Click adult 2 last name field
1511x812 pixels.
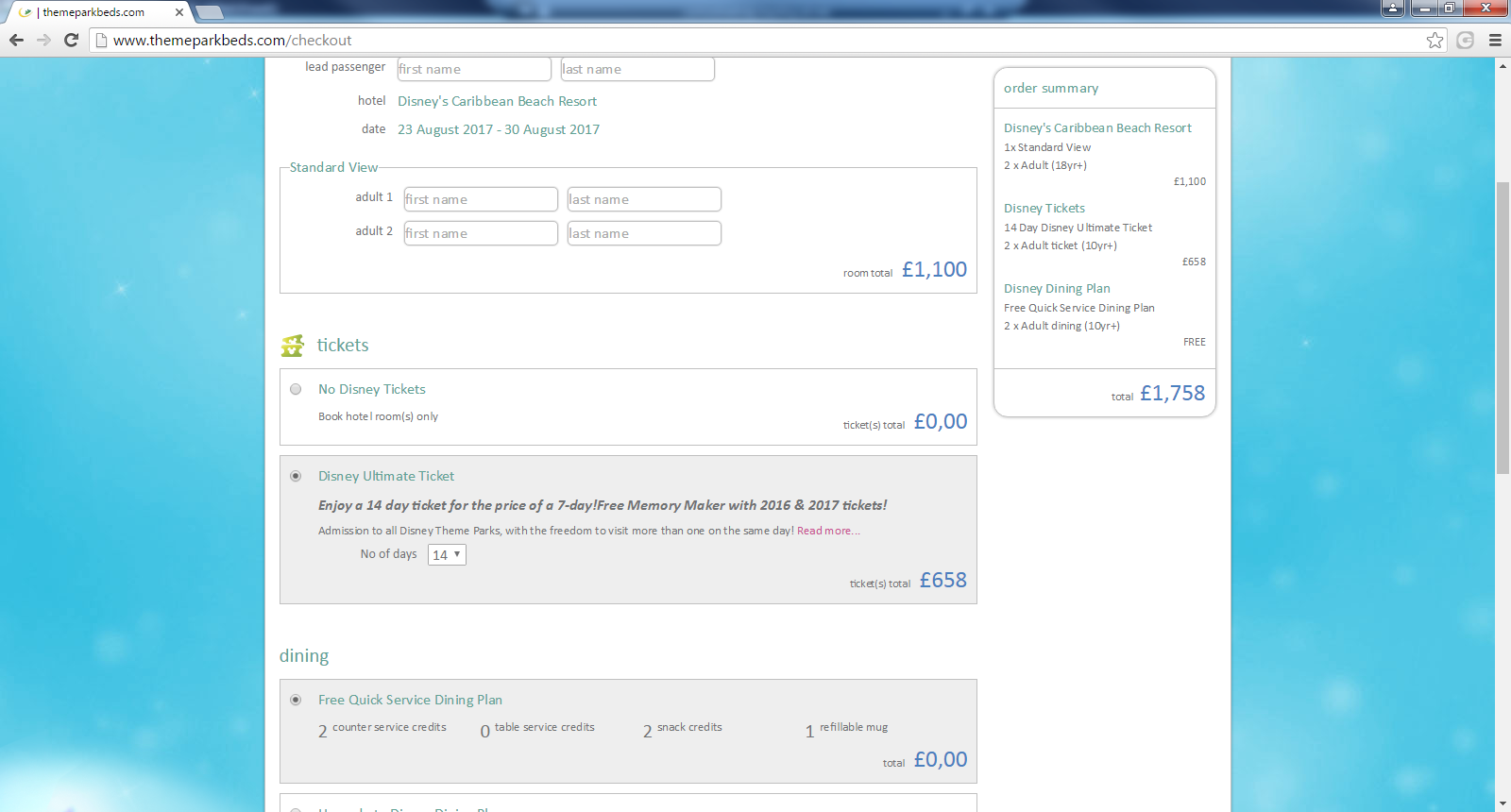point(644,233)
